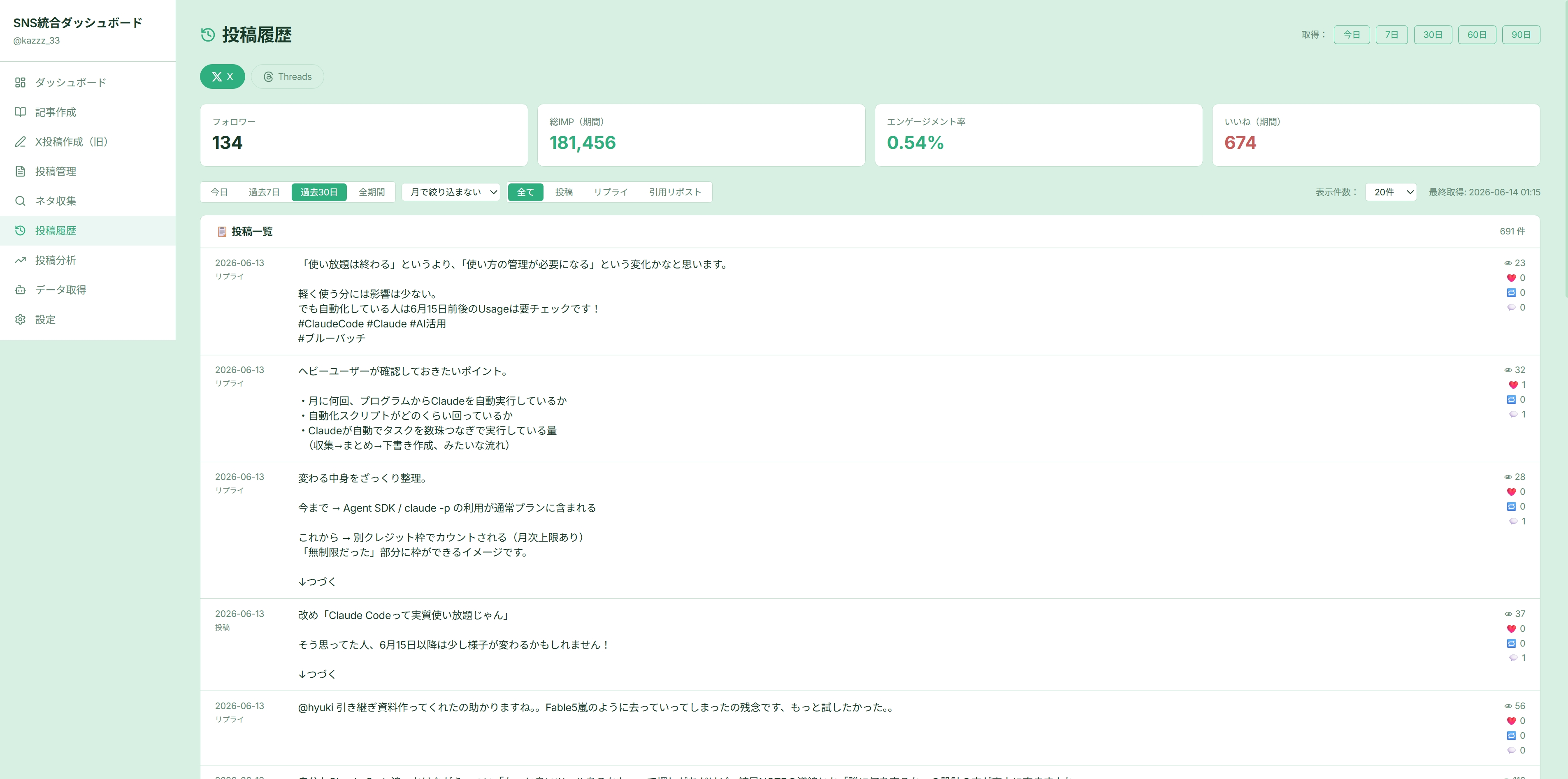1568x779 pixels.
Task: Click the trend line icon beside 投稿分析
Action: [x=20, y=260]
